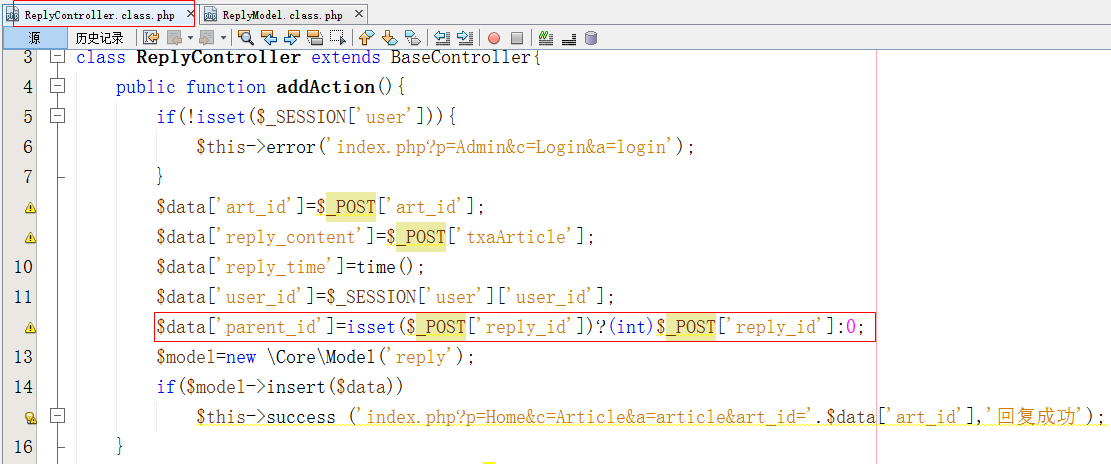Toggle Rectangular Selection mode
1111x464 pixels.
tap(337, 38)
